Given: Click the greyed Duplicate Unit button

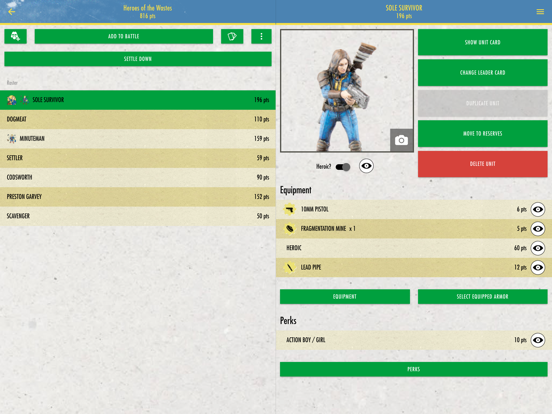Looking at the screenshot, I should pos(482,103).
